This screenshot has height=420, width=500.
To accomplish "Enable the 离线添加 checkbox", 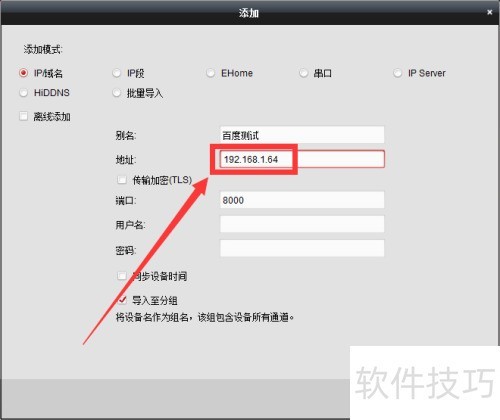I will 23,116.
